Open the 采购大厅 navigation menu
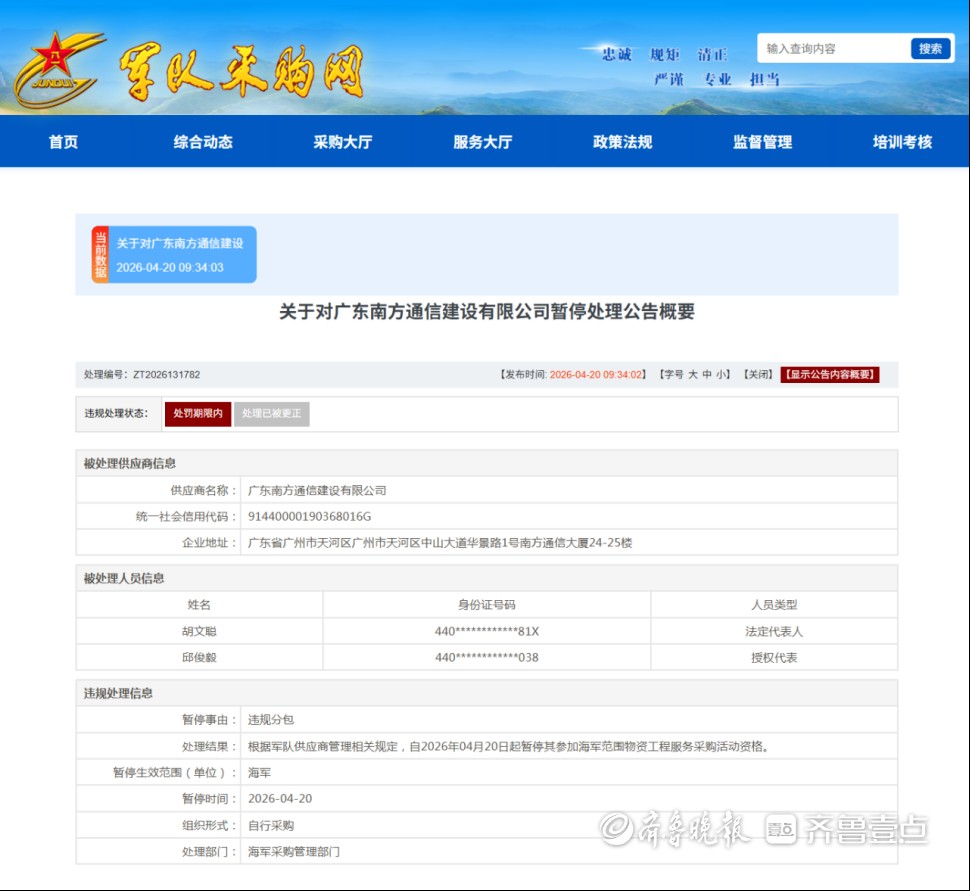 pyautogui.click(x=343, y=142)
